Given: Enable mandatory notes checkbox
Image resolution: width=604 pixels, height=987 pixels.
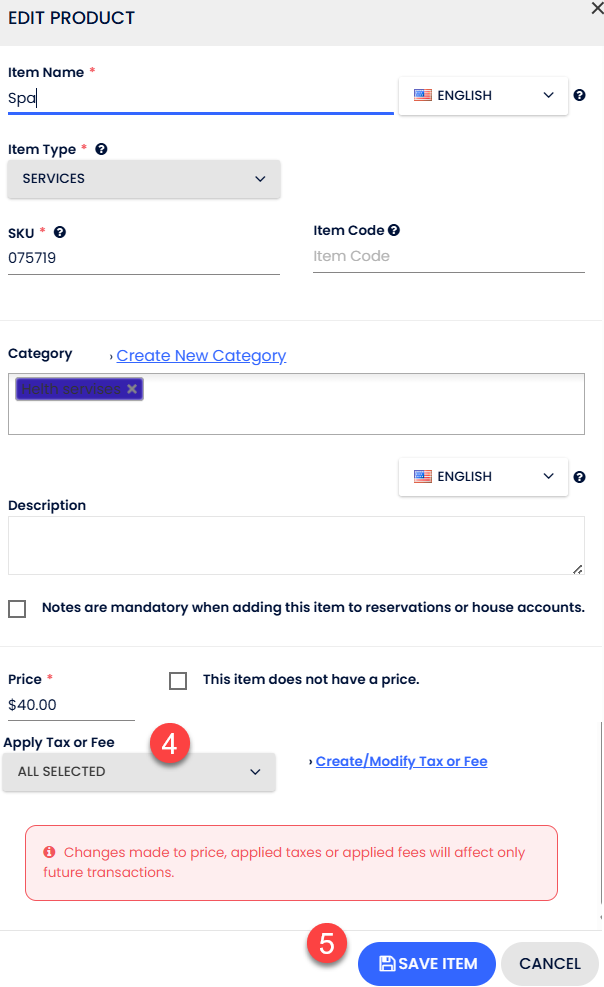Looking at the screenshot, I should (17, 608).
